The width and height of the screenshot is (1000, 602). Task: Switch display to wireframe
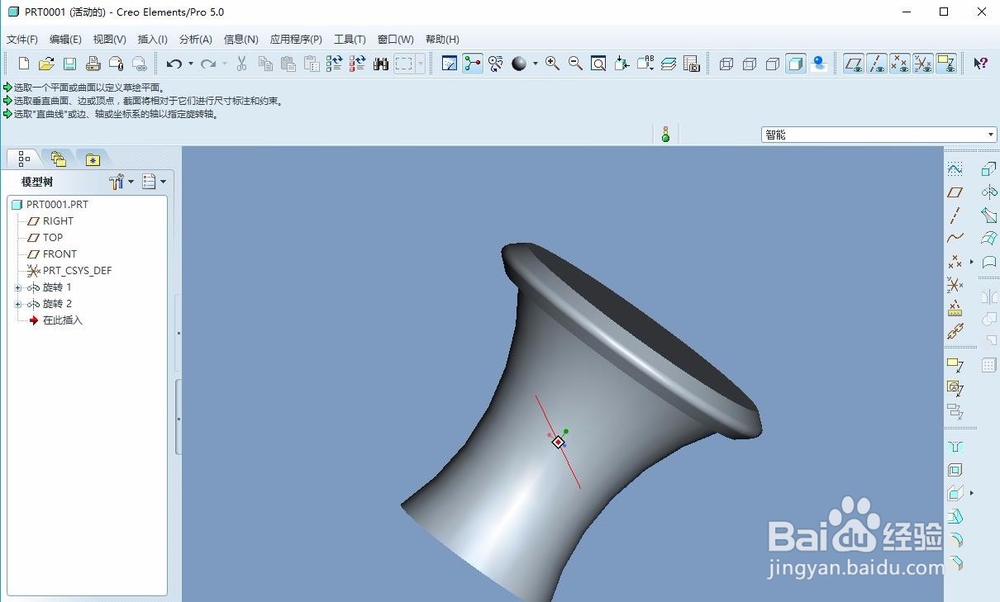(726, 64)
